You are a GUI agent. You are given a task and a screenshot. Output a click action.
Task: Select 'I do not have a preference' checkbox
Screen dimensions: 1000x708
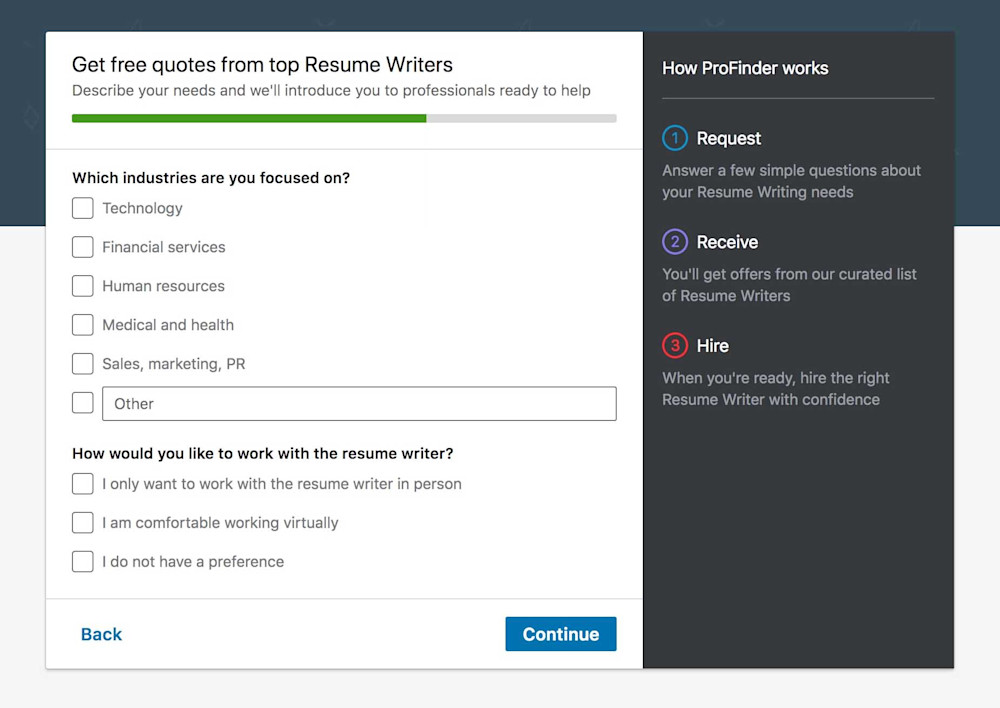click(82, 561)
